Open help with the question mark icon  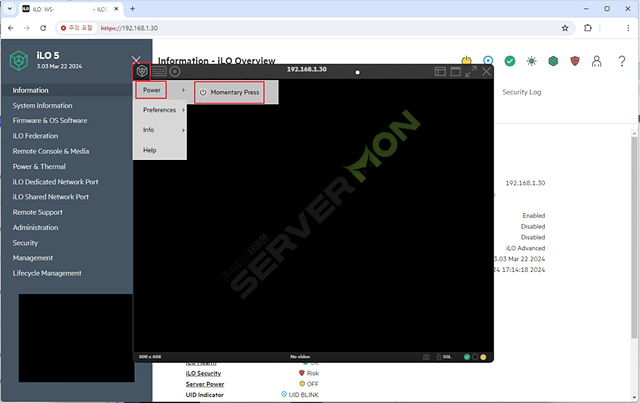622,61
